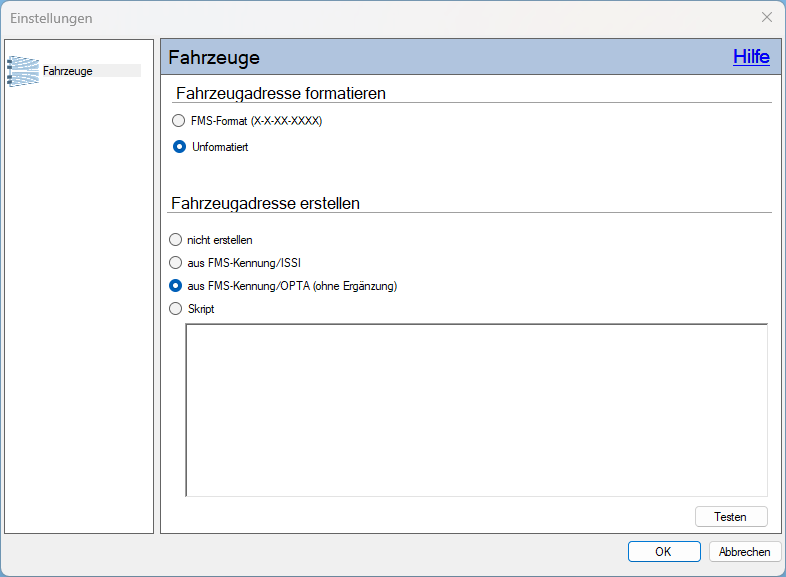Viewport: 786px width, 577px height.
Task: Close the Einstellungen dialog window
Action: click(766, 18)
